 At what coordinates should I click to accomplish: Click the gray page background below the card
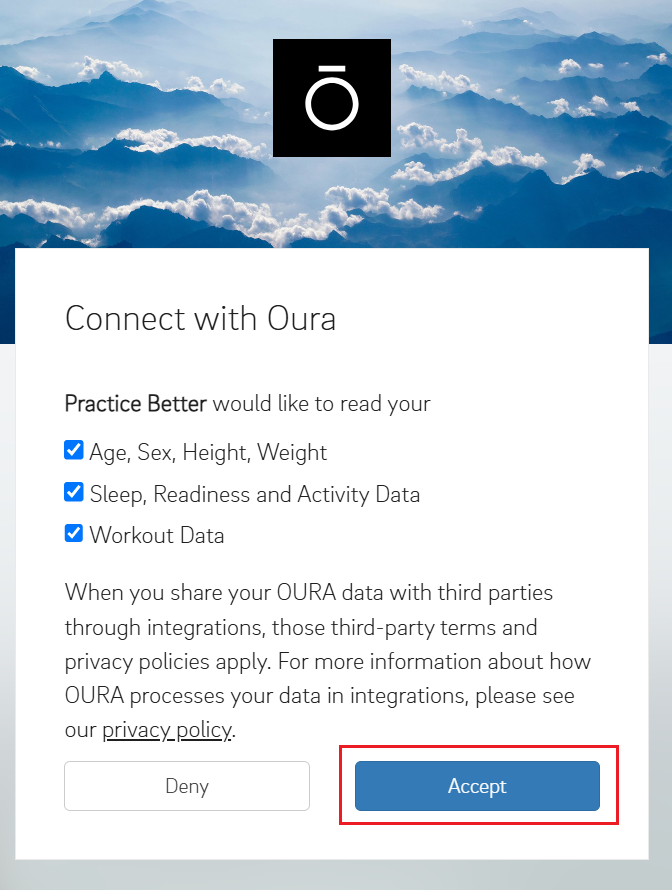[336, 875]
